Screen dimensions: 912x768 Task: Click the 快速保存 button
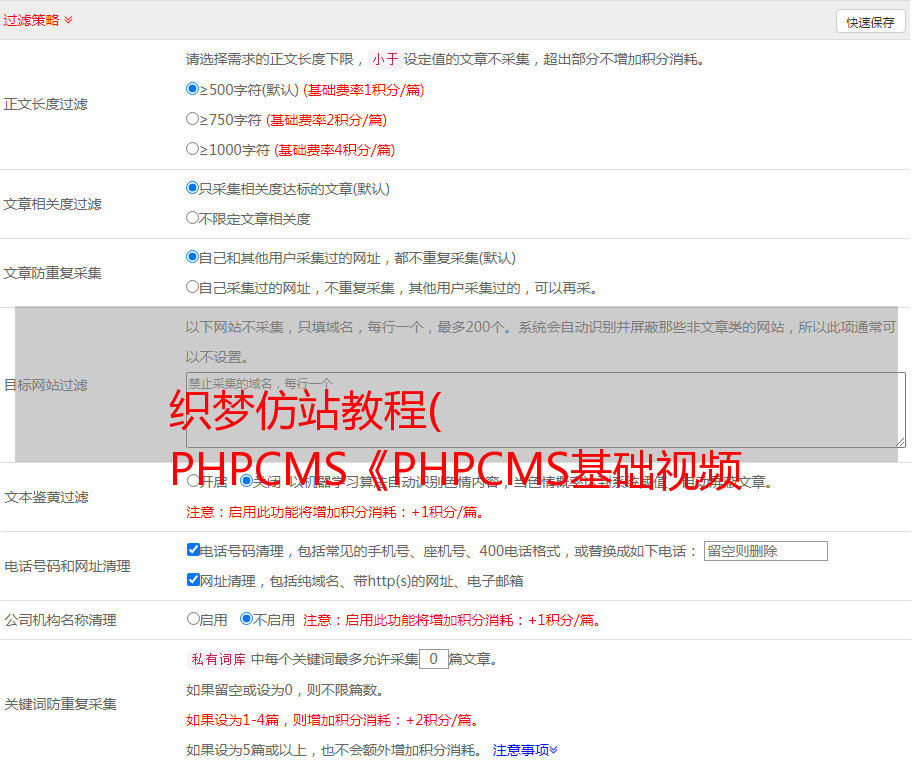coord(870,22)
